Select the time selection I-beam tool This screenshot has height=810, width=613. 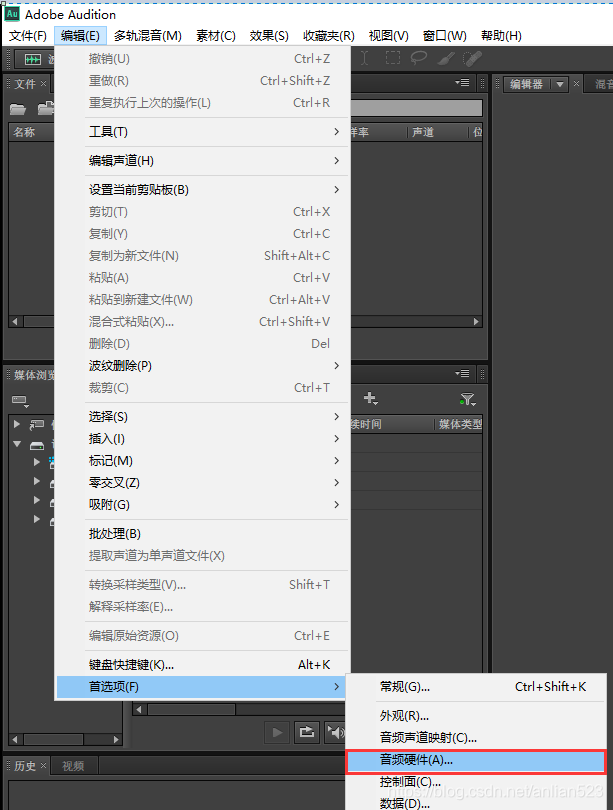tap(365, 58)
